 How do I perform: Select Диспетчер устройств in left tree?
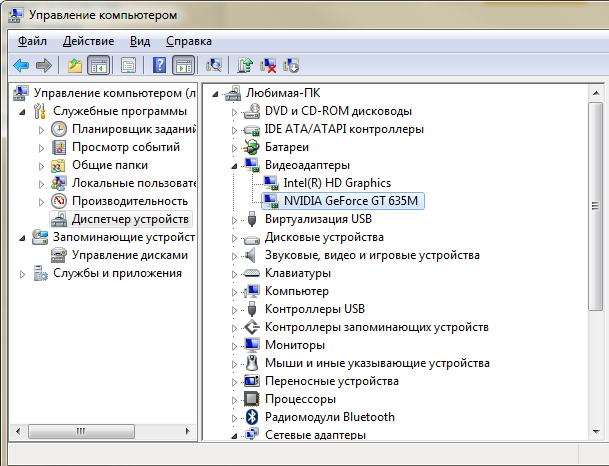(x=130, y=219)
